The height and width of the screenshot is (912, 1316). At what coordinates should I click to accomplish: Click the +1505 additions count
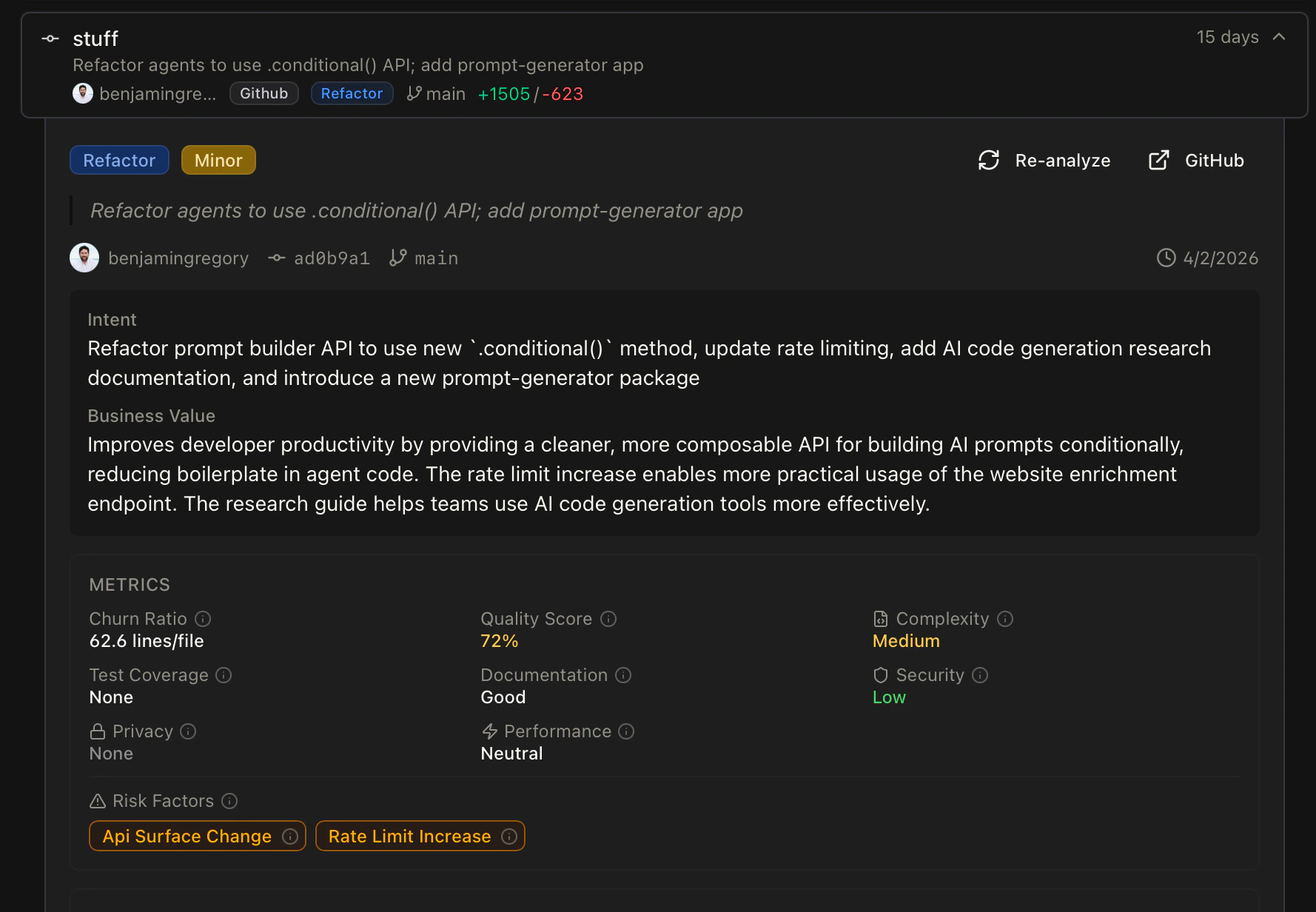click(x=504, y=94)
